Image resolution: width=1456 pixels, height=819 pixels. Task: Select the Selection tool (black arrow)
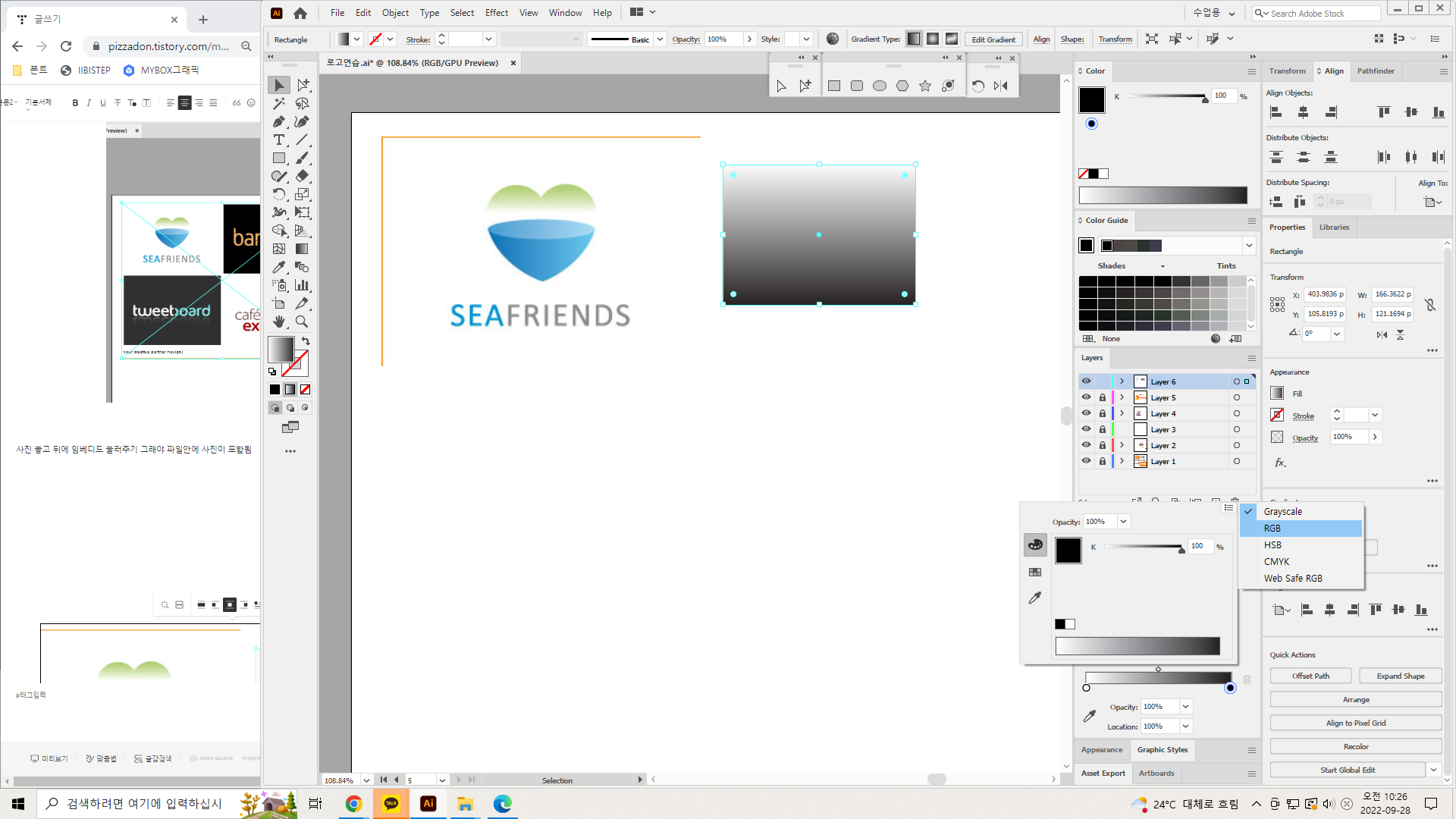[279, 85]
